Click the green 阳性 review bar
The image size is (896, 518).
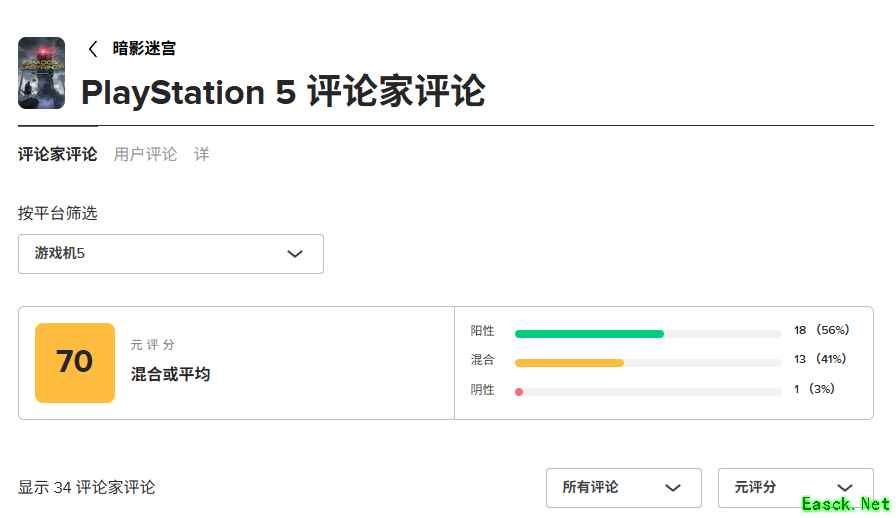589,334
